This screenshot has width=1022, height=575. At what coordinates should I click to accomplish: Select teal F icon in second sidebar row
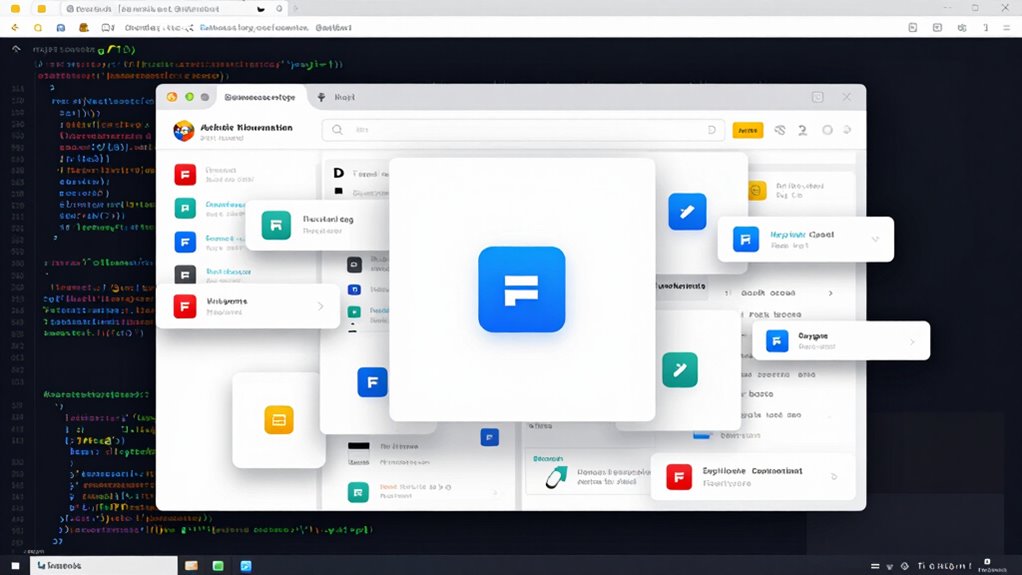[x=185, y=208]
